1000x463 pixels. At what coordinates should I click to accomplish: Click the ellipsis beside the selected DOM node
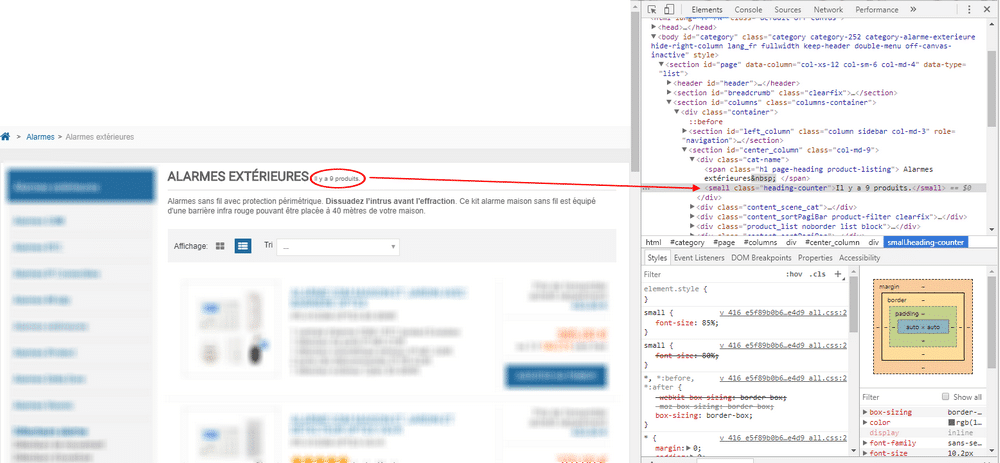pyautogui.click(x=647, y=189)
